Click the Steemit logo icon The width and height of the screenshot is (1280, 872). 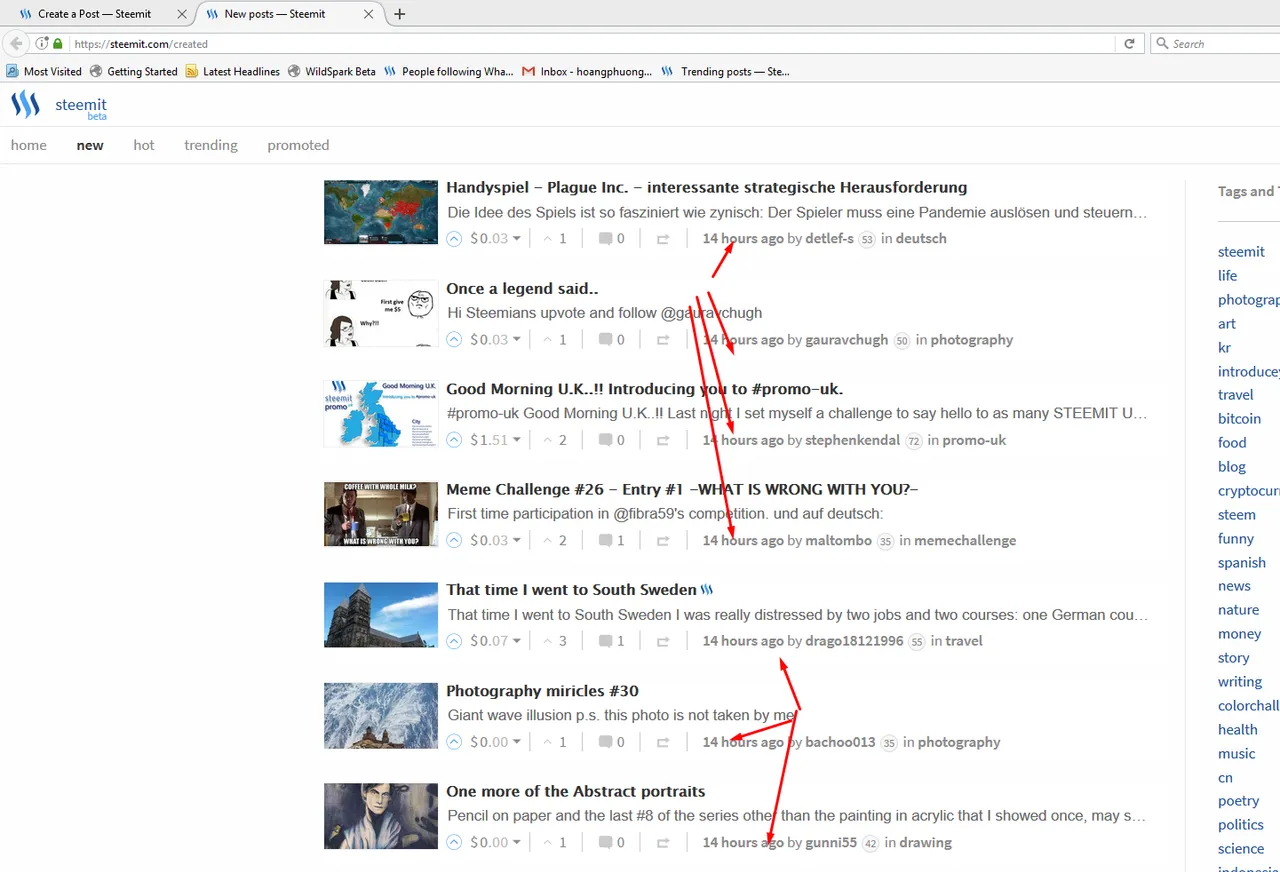(26, 104)
